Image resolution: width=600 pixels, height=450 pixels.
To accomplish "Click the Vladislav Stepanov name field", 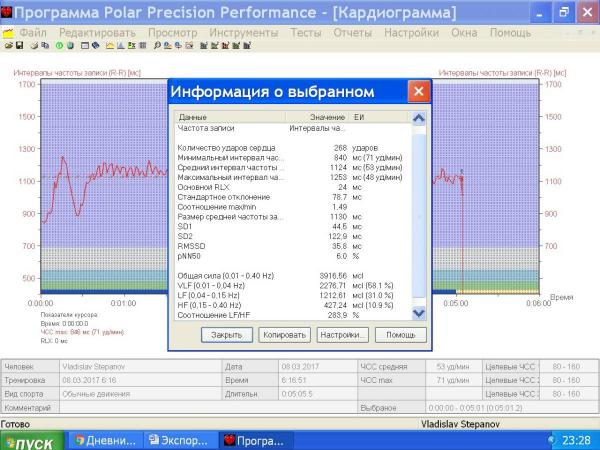I will [x=140, y=367].
